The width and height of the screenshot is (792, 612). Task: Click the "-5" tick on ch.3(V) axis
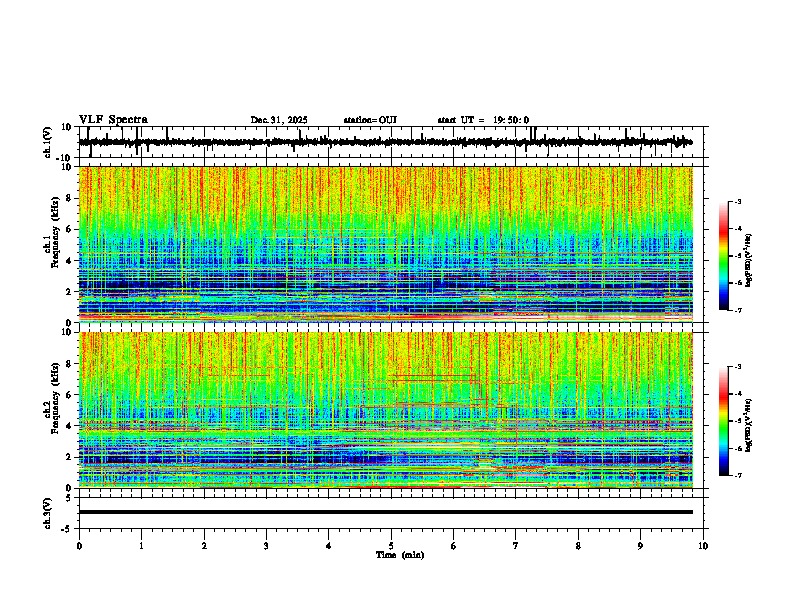(67, 529)
